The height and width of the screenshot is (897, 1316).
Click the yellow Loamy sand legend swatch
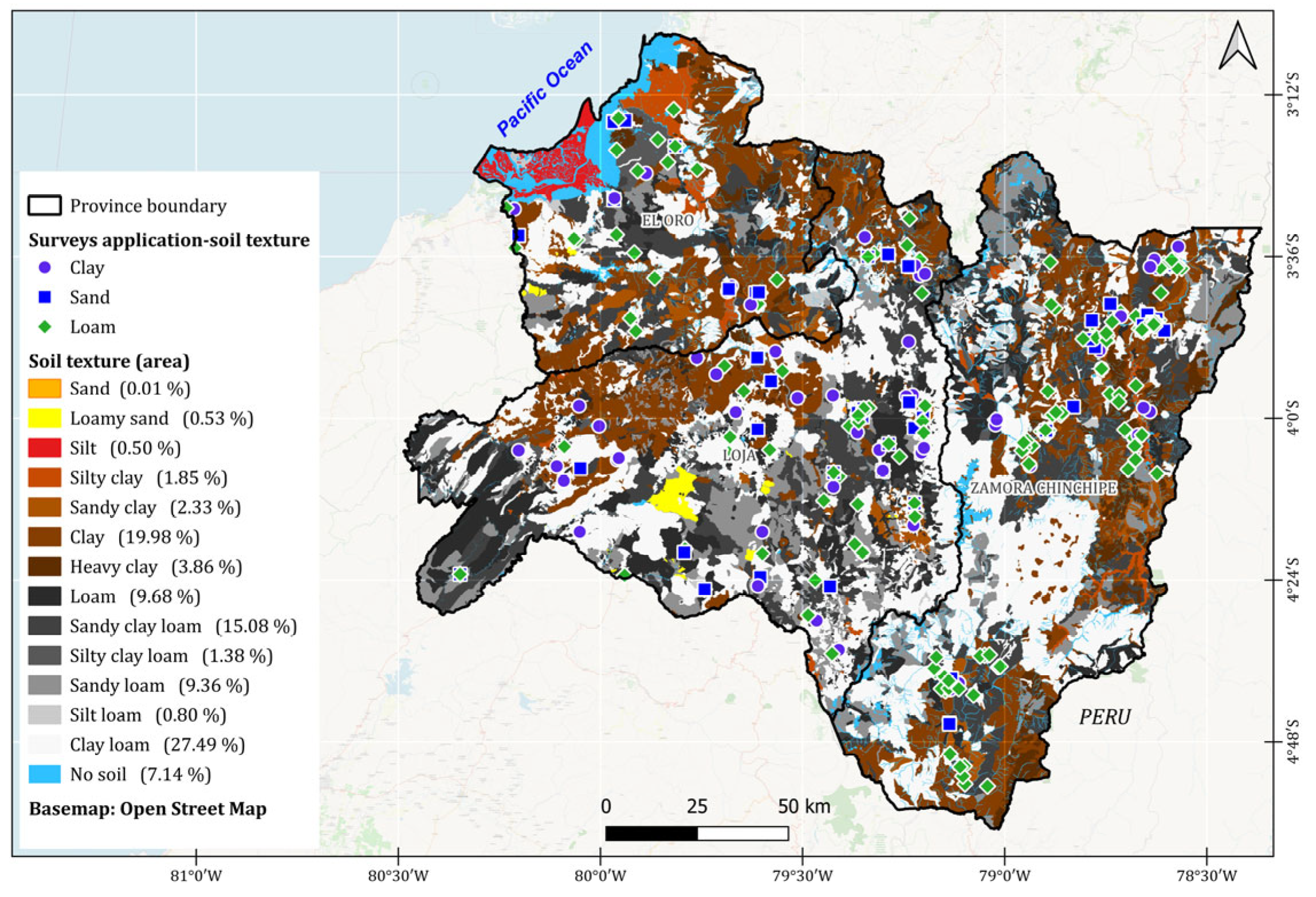(45, 418)
